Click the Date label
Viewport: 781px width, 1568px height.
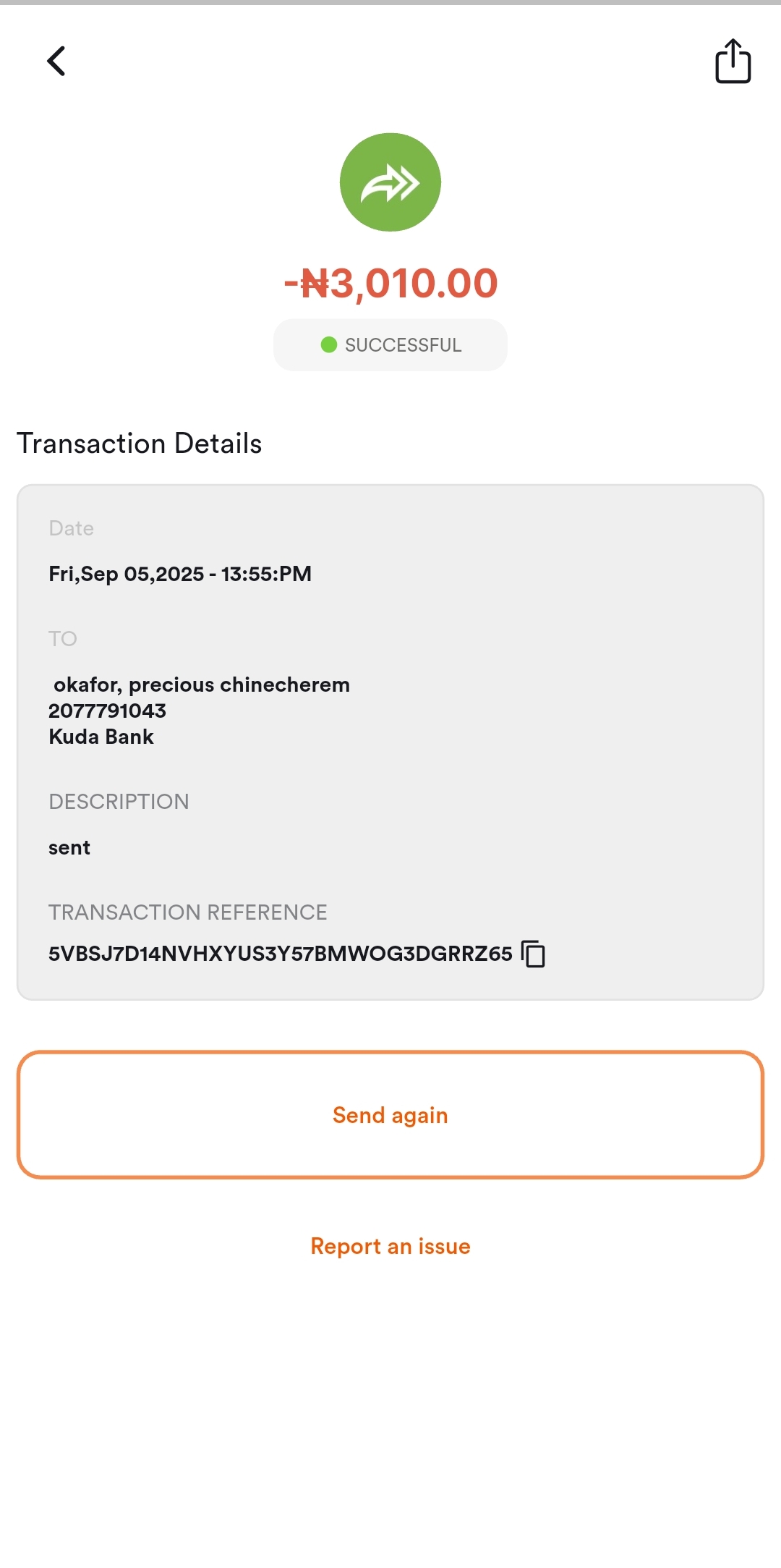click(72, 528)
